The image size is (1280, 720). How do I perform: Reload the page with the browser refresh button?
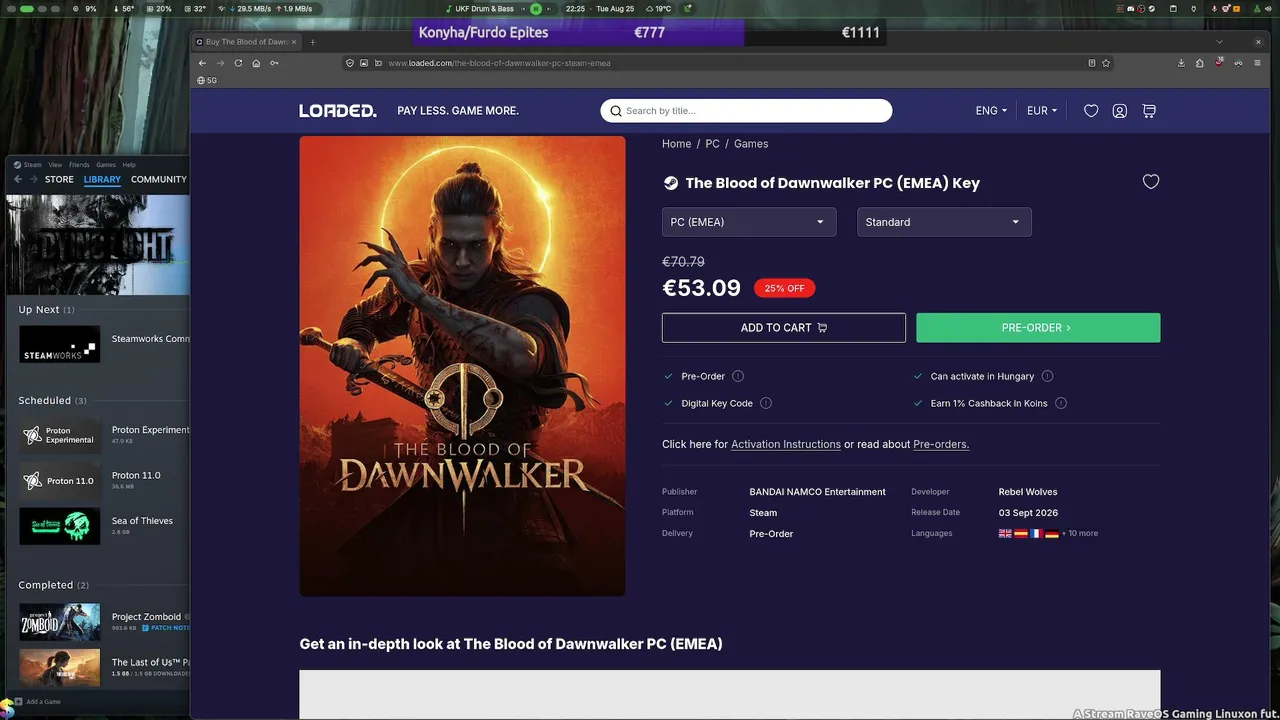tap(238, 63)
